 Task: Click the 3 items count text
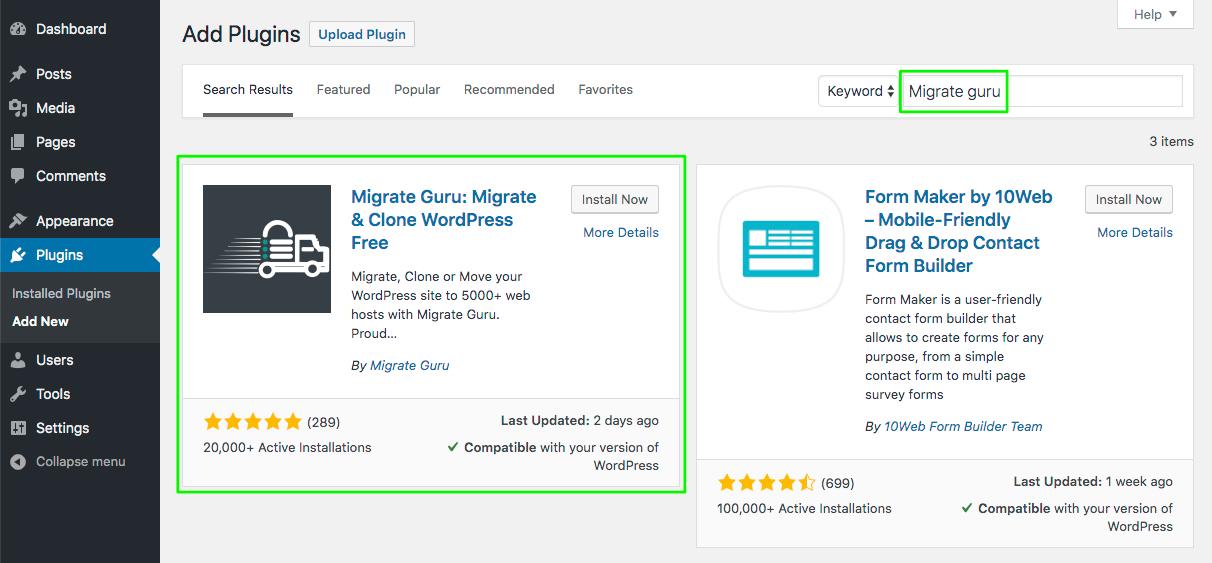pyautogui.click(x=1172, y=142)
